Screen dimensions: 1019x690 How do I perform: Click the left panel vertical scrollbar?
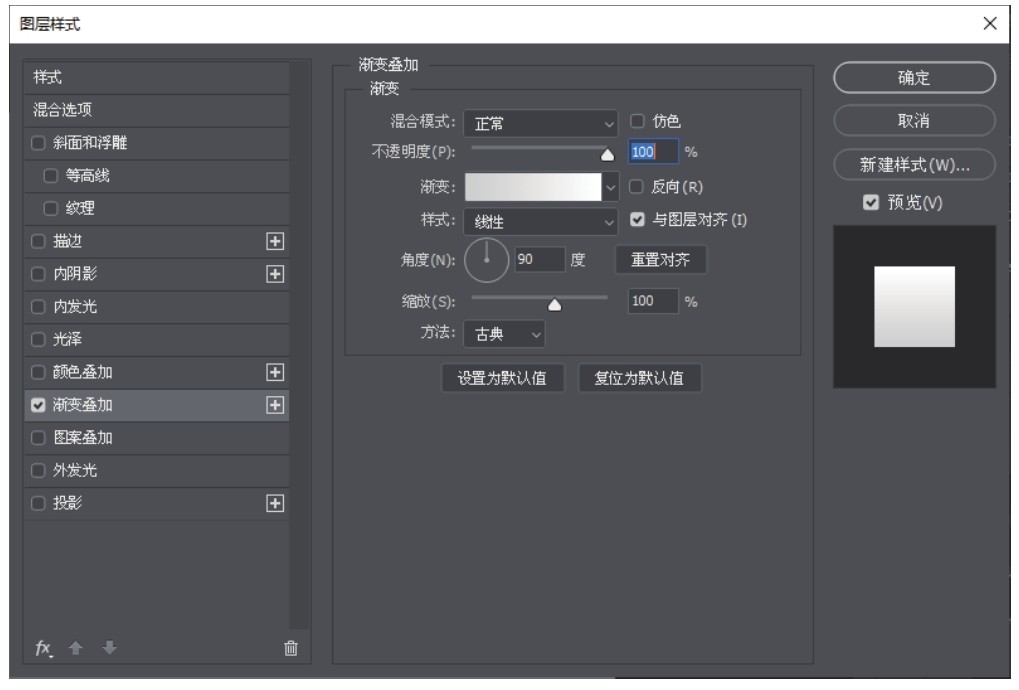coord(299,344)
